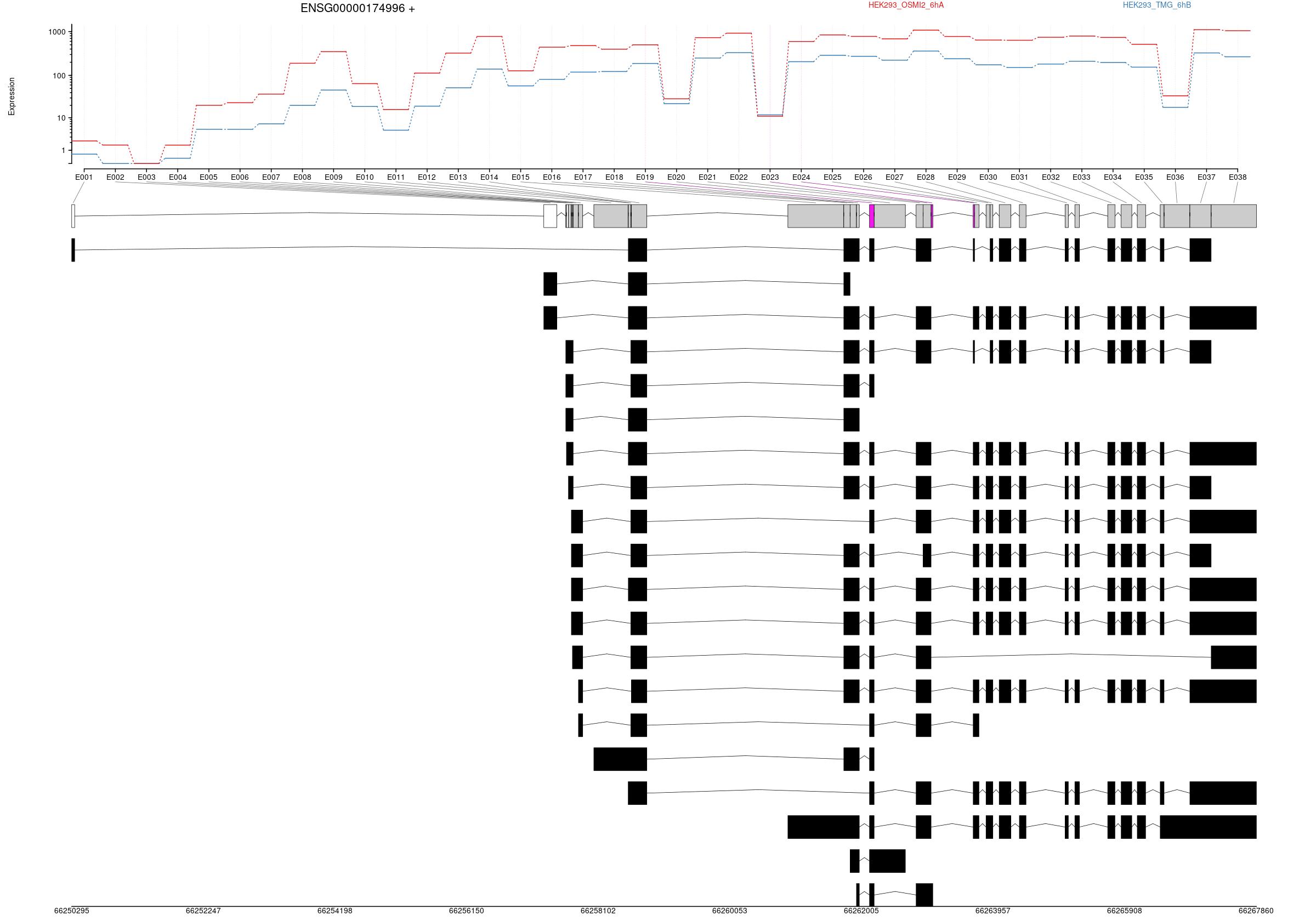Click exon label E020

[676, 177]
